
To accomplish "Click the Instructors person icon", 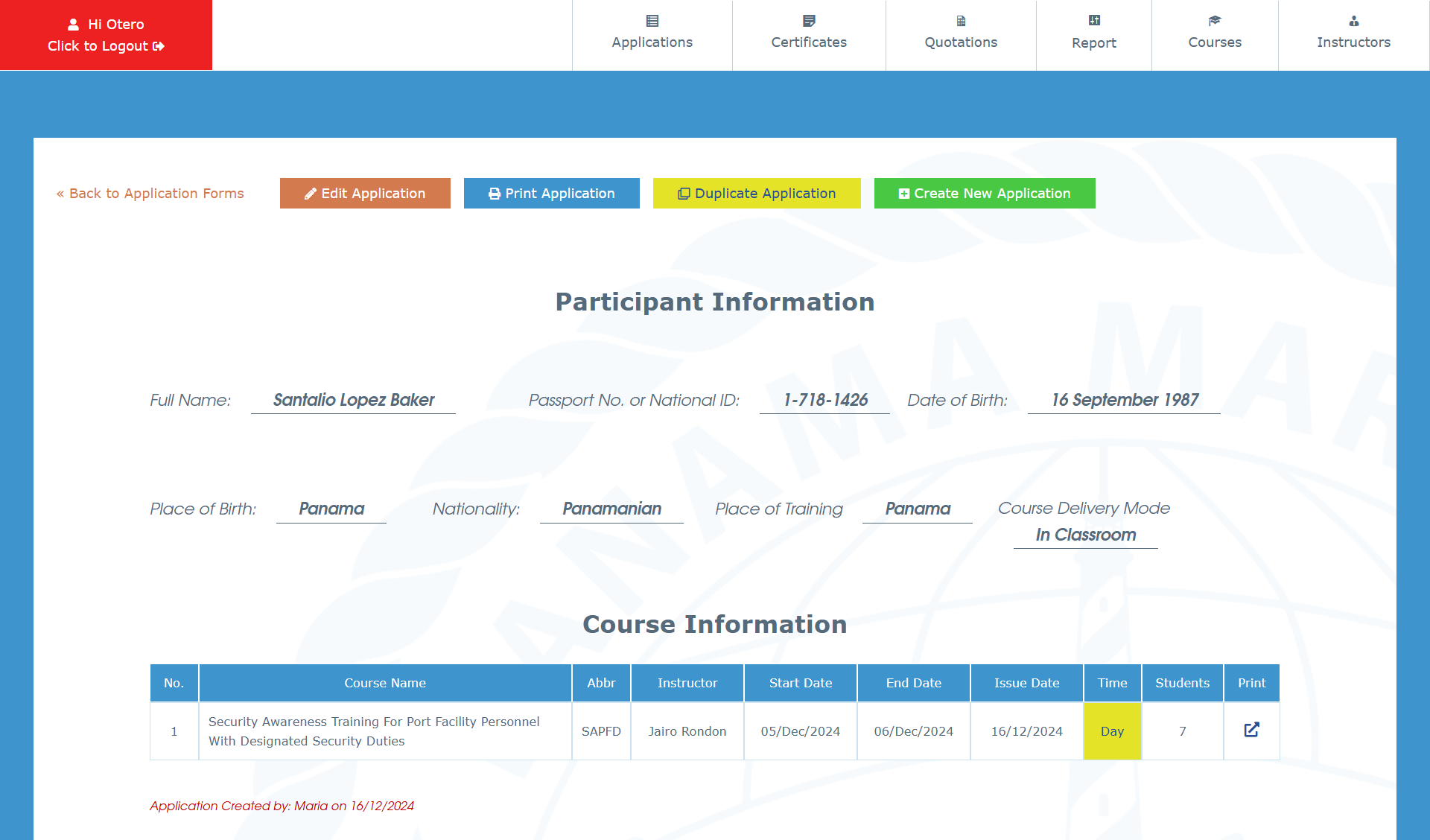I will tap(1354, 21).
